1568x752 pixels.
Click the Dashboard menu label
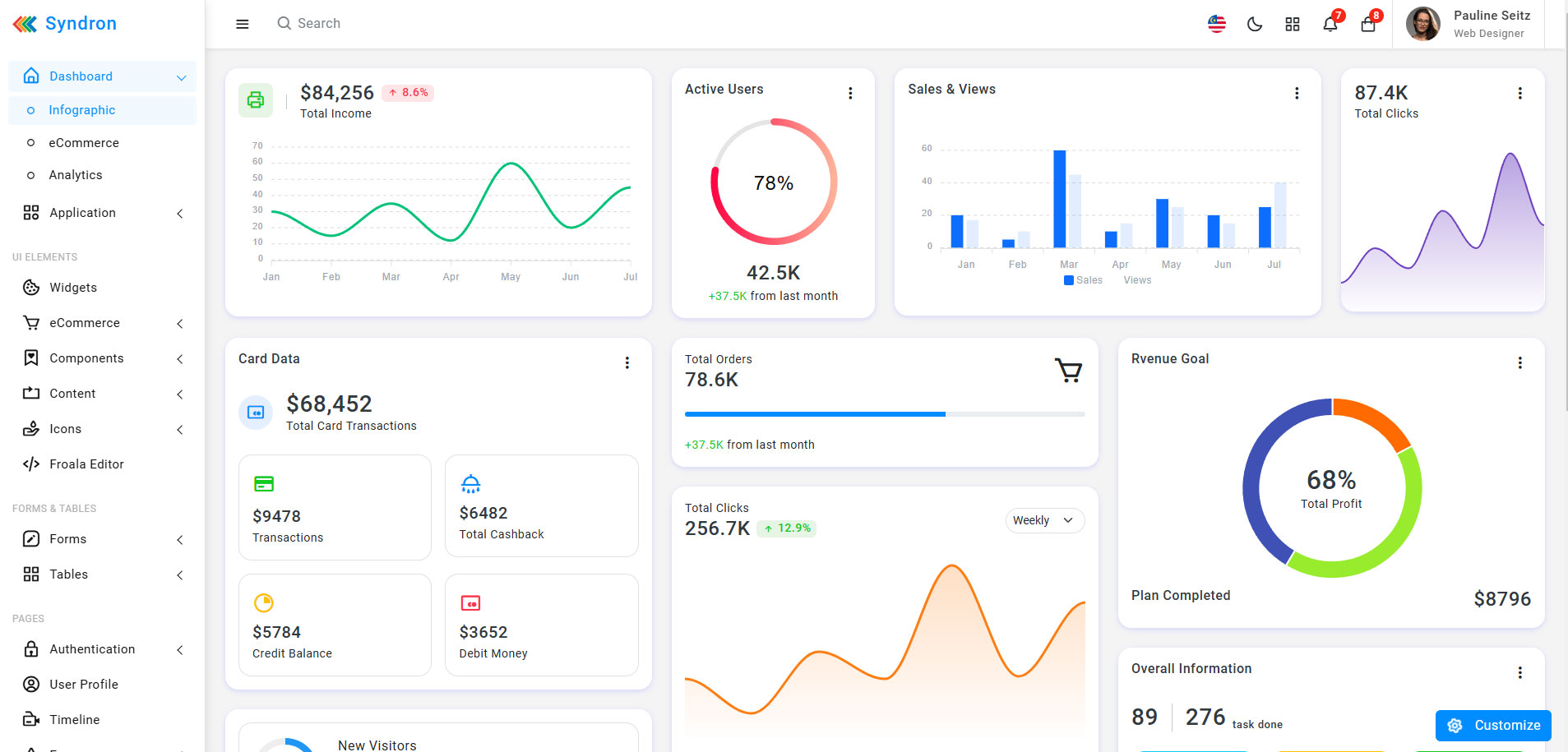click(x=81, y=76)
